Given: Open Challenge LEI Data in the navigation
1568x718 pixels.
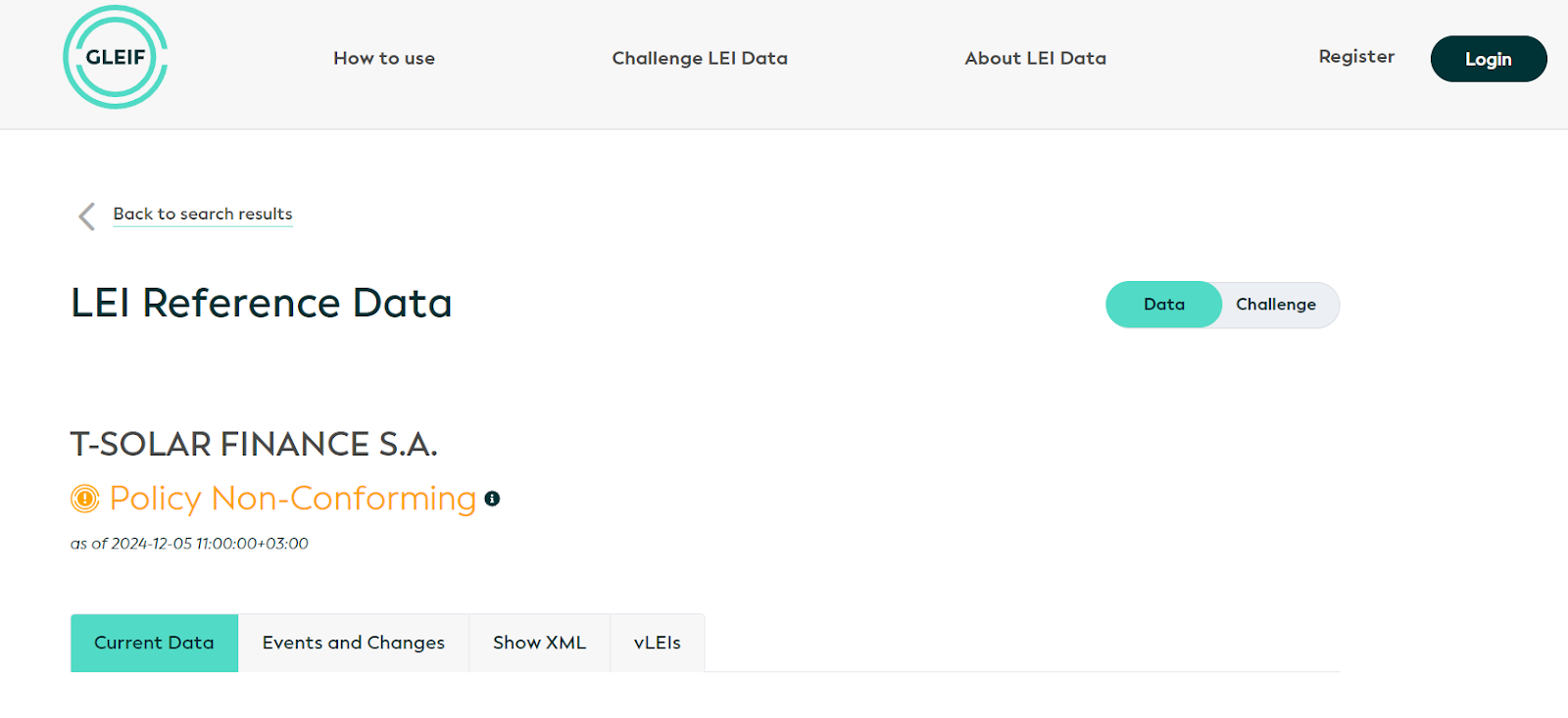Looking at the screenshot, I should pyautogui.click(x=700, y=59).
